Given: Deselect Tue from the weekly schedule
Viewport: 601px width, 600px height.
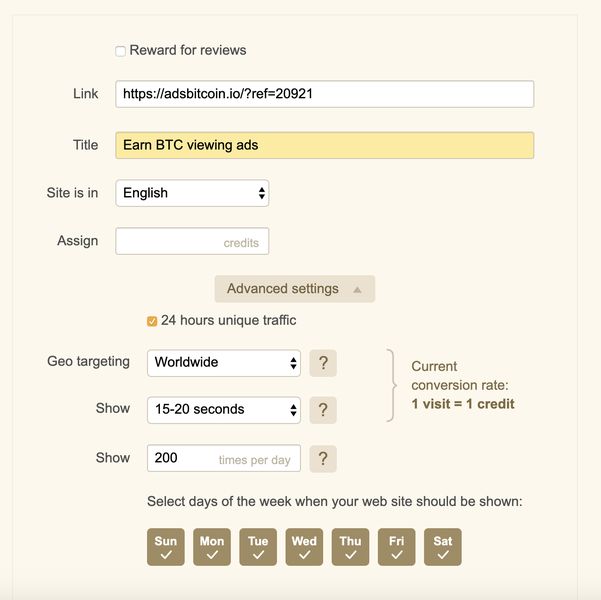Looking at the screenshot, I should (x=258, y=547).
